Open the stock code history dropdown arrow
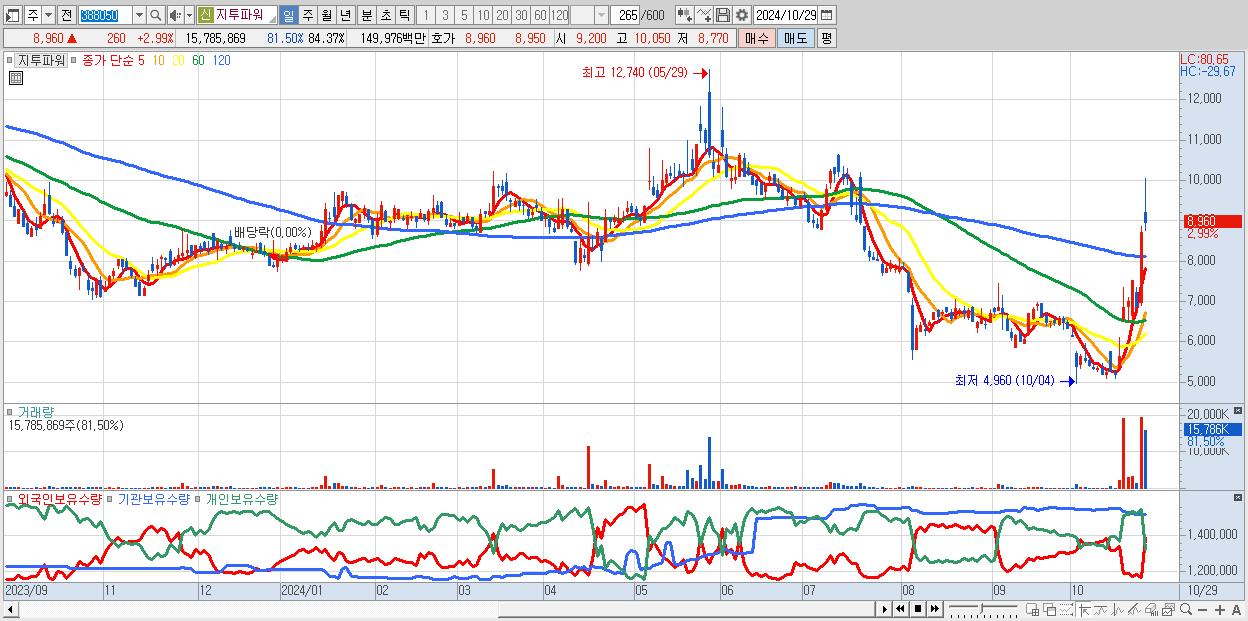 (139, 15)
